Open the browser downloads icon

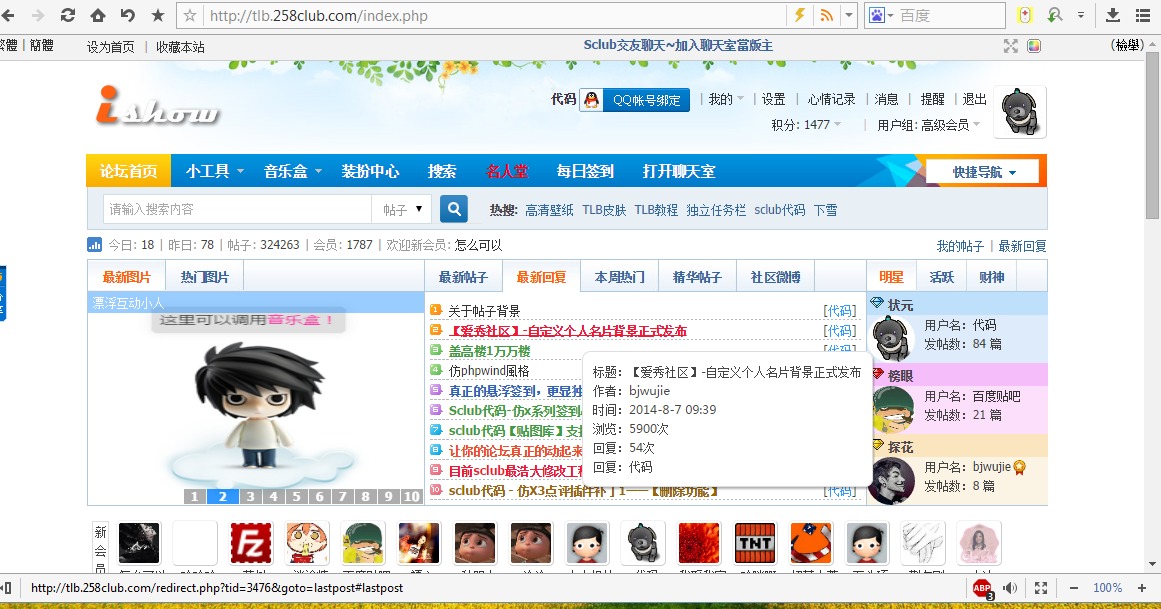pos(1112,16)
